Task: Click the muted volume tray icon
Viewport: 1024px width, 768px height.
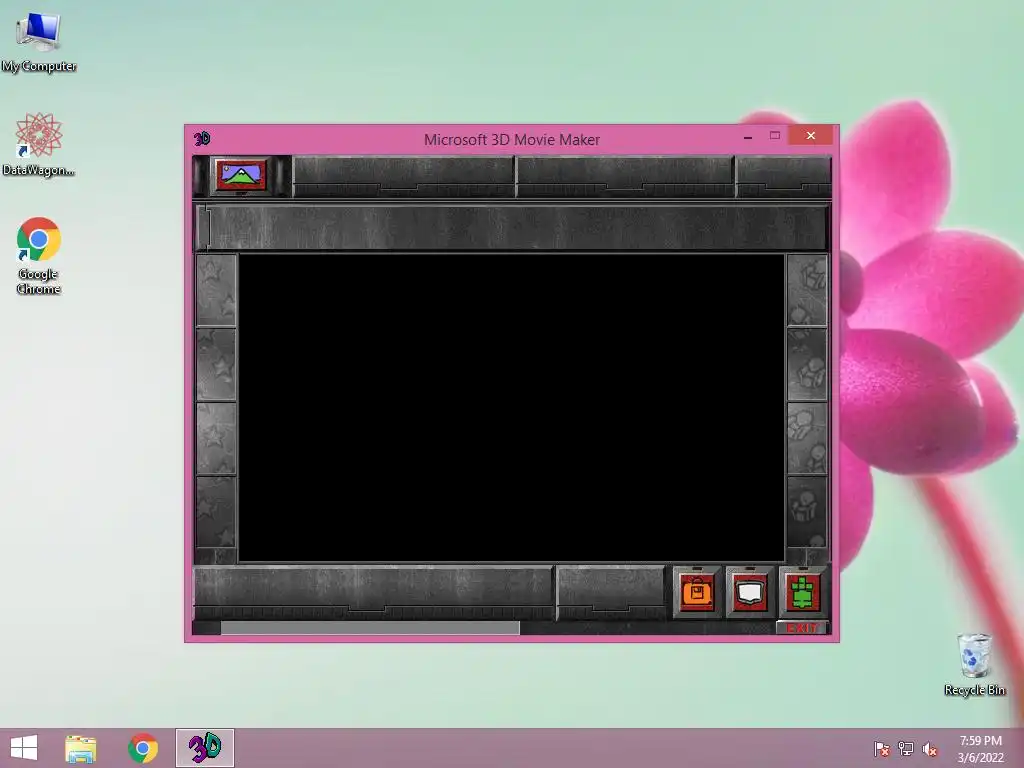Action: tap(930, 749)
